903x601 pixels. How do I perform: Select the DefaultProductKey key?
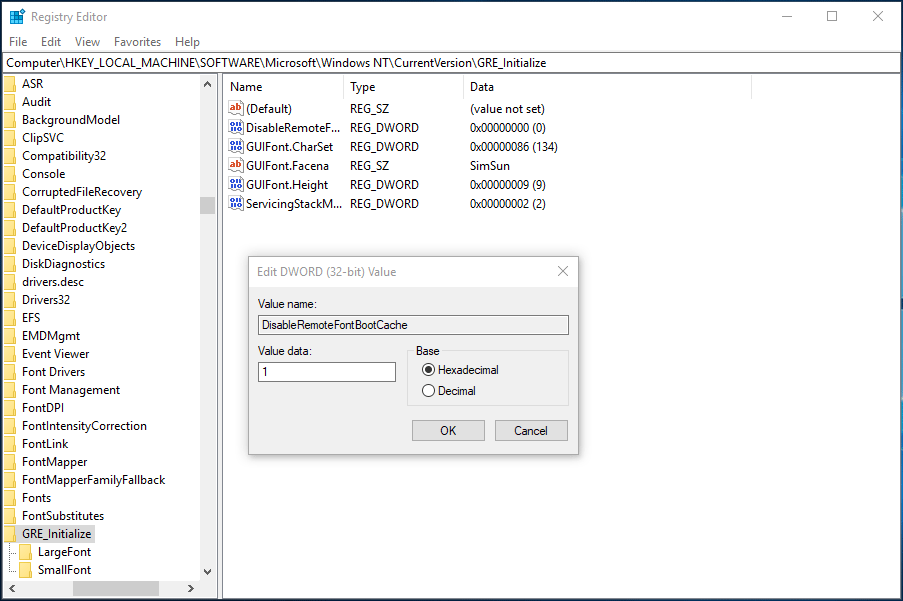click(71, 210)
